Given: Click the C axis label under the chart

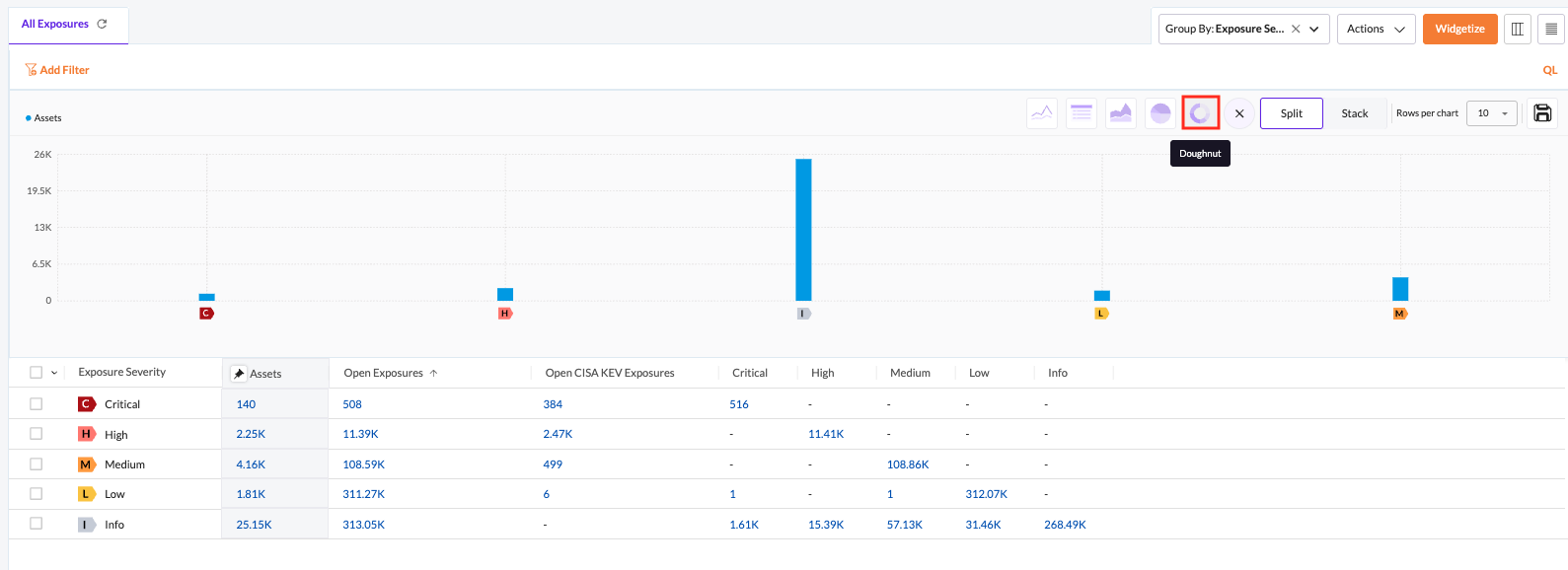Looking at the screenshot, I should [x=206, y=314].
